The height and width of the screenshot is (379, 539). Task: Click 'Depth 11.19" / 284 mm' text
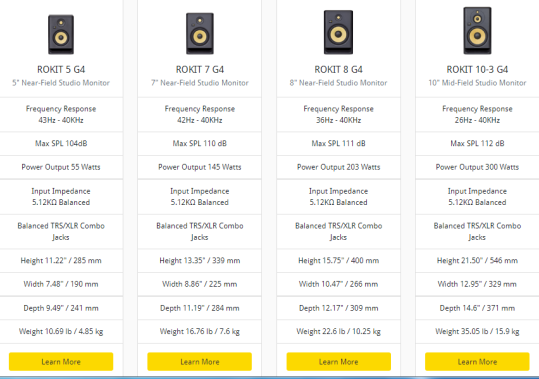(x=200, y=308)
